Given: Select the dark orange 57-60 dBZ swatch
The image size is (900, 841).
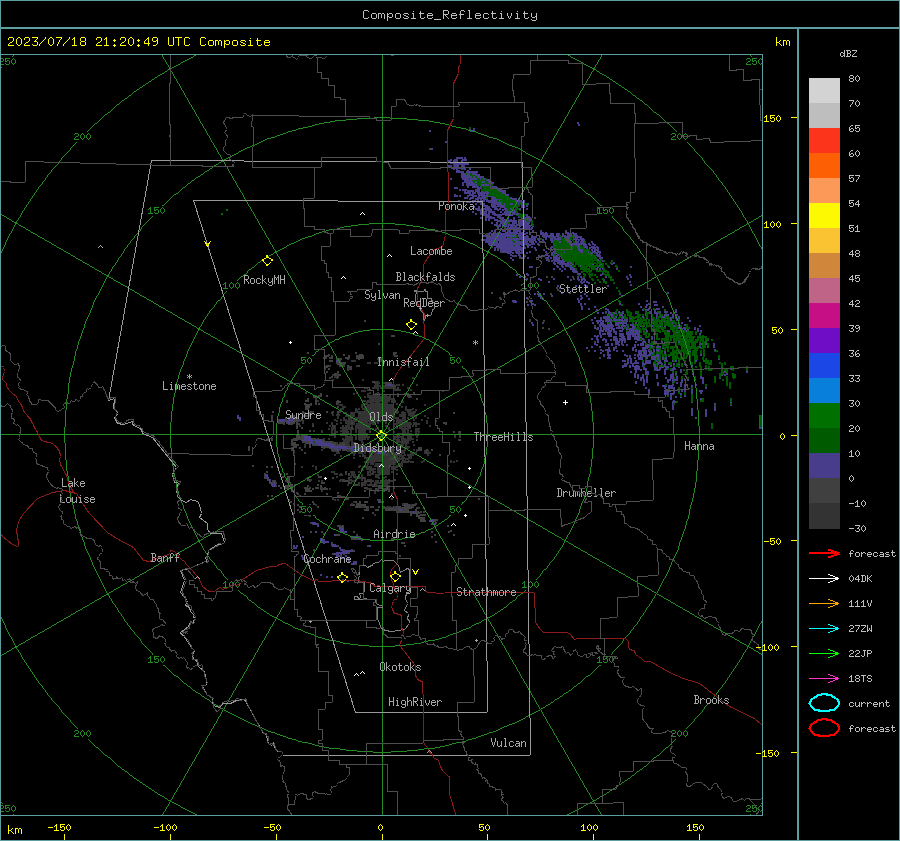Looking at the screenshot, I should click(x=824, y=165).
